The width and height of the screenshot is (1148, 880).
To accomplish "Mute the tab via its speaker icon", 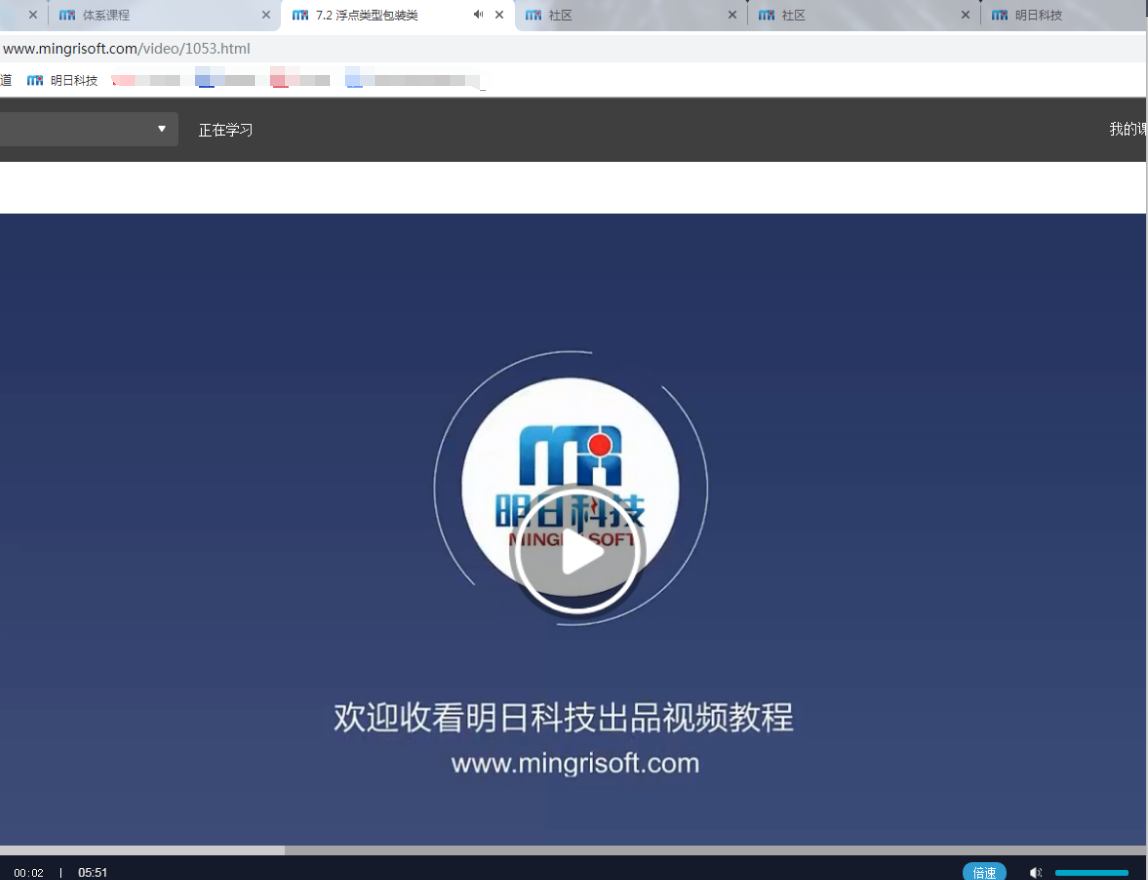I will pyautogui.click(x=478, y=15).
